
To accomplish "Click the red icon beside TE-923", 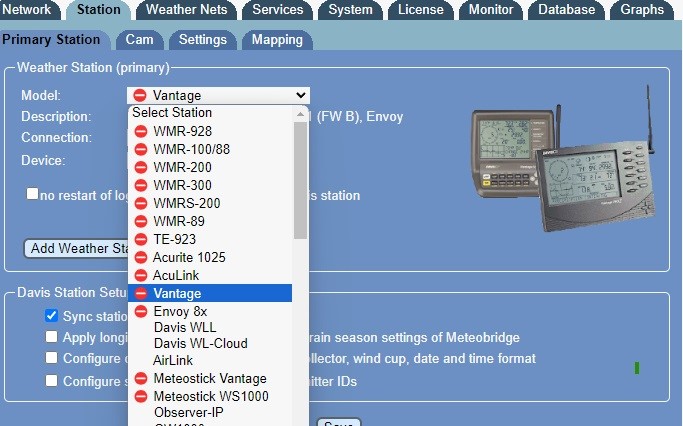I will click(x=141, y=239).
